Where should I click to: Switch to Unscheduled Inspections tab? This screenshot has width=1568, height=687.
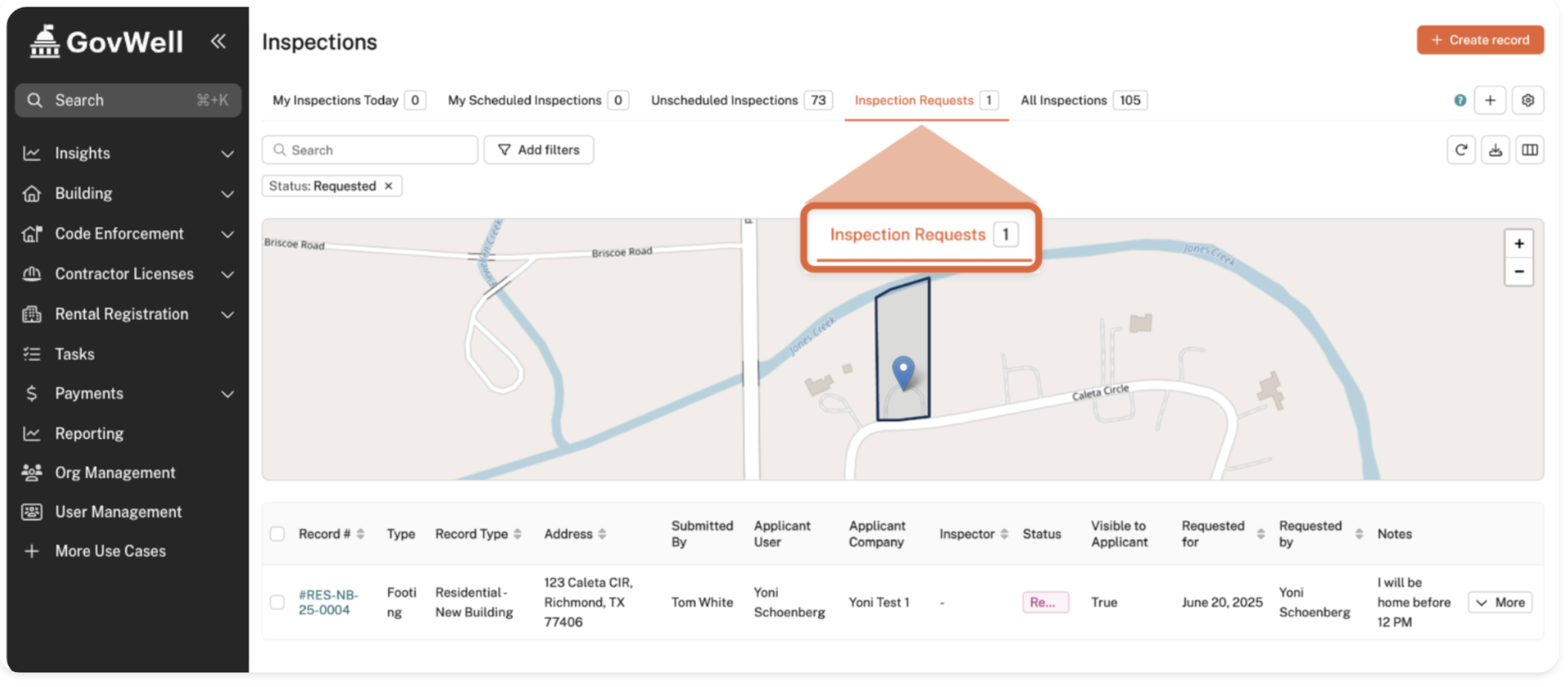724,100
